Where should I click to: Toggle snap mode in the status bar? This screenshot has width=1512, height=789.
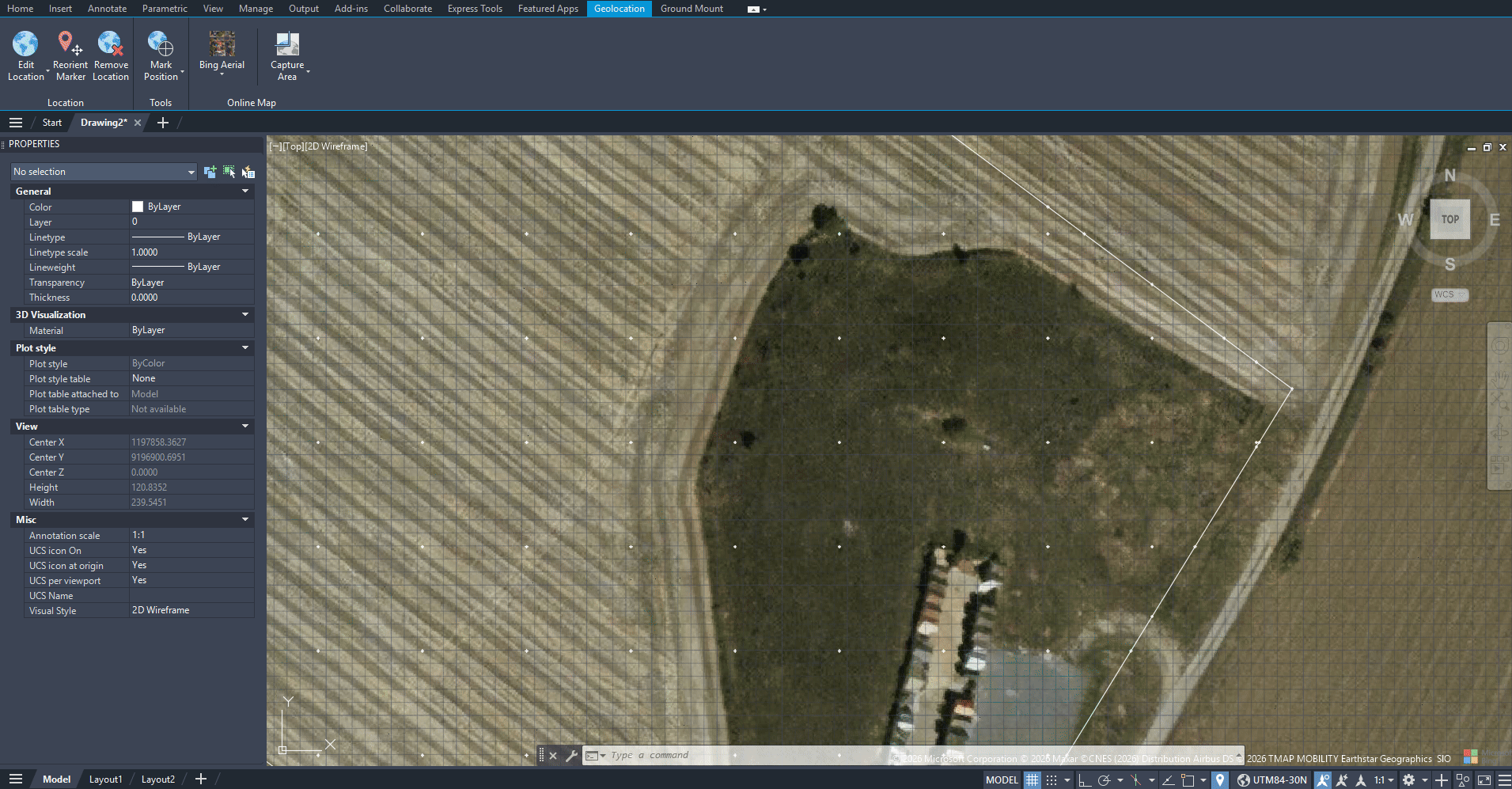(x=1051, y=780)
